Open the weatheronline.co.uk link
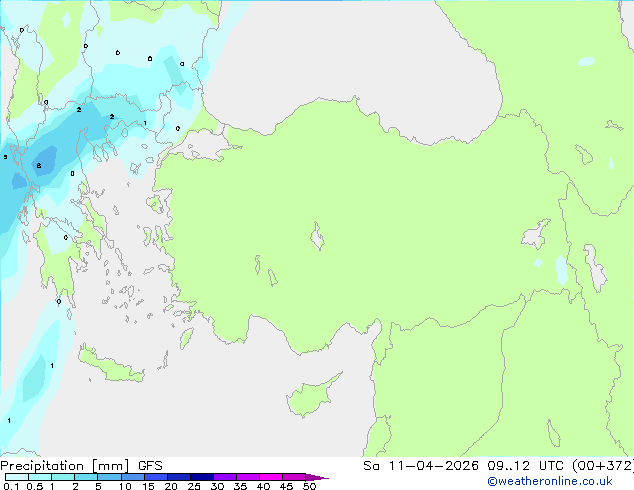 point(550,481)
